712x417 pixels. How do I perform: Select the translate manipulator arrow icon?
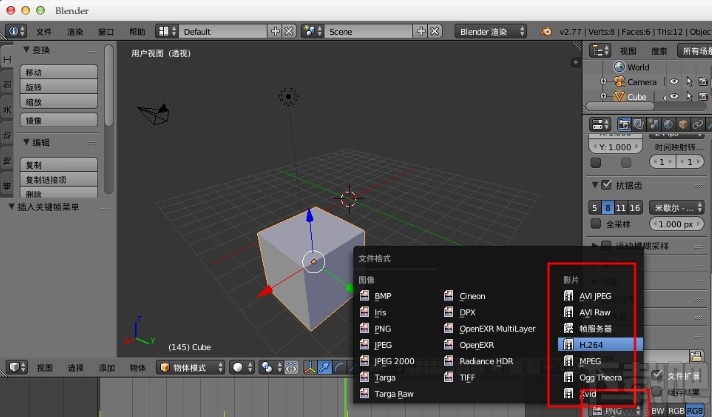[x=325, y=367]
